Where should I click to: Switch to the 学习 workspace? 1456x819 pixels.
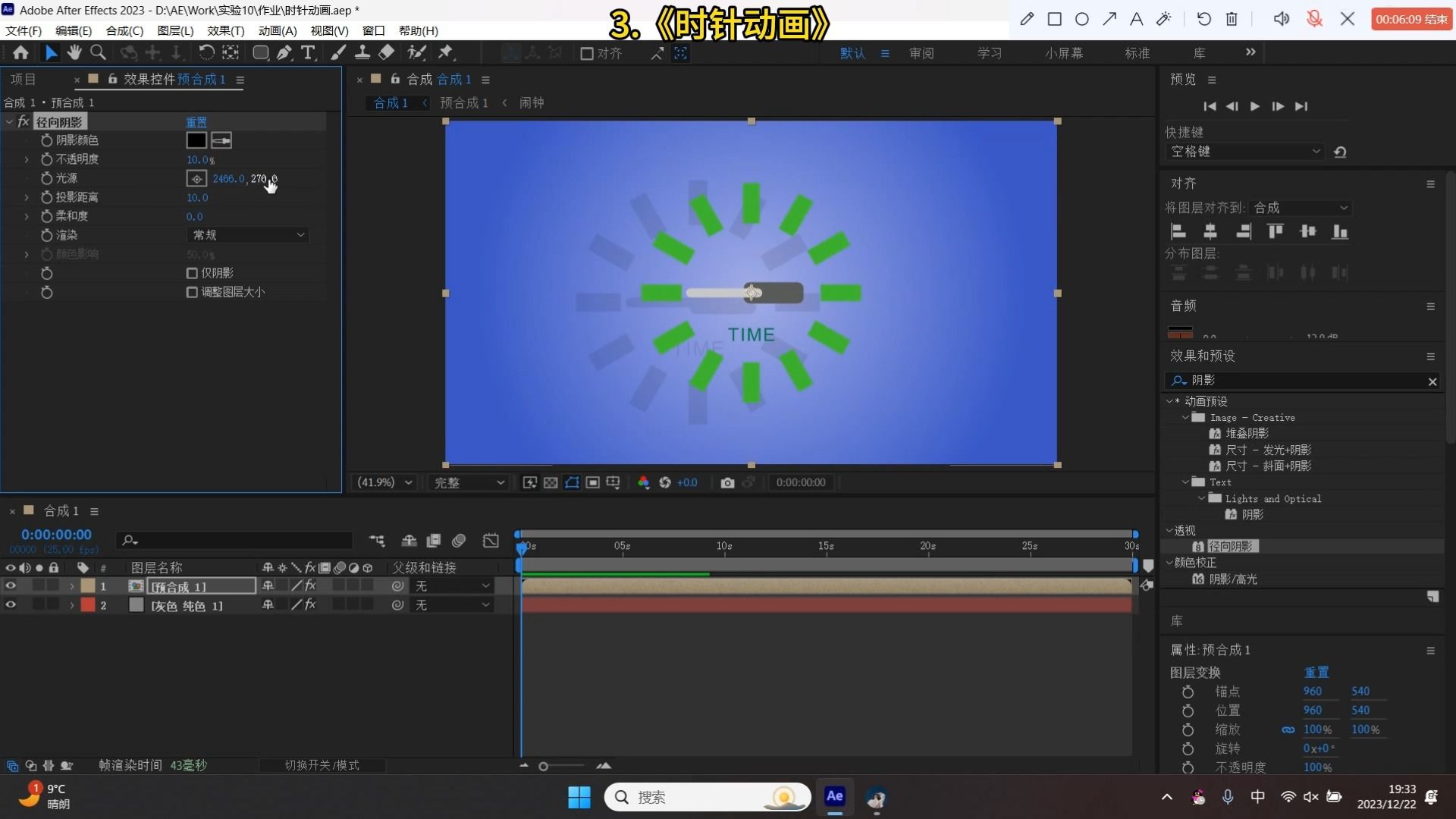click(x=990, y=53)
